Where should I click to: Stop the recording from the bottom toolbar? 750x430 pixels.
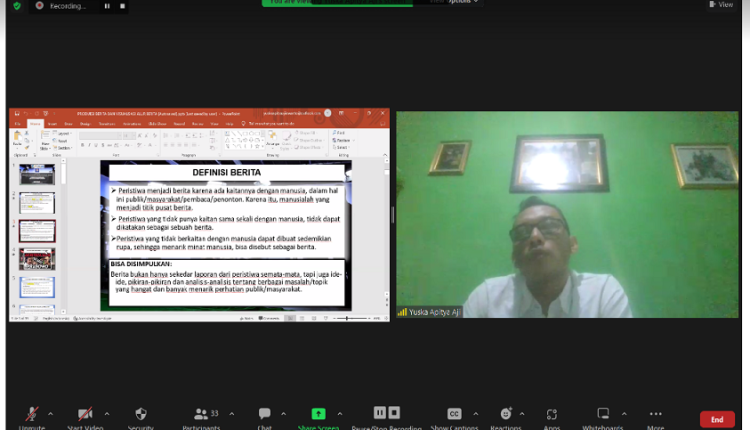point(394,412)
